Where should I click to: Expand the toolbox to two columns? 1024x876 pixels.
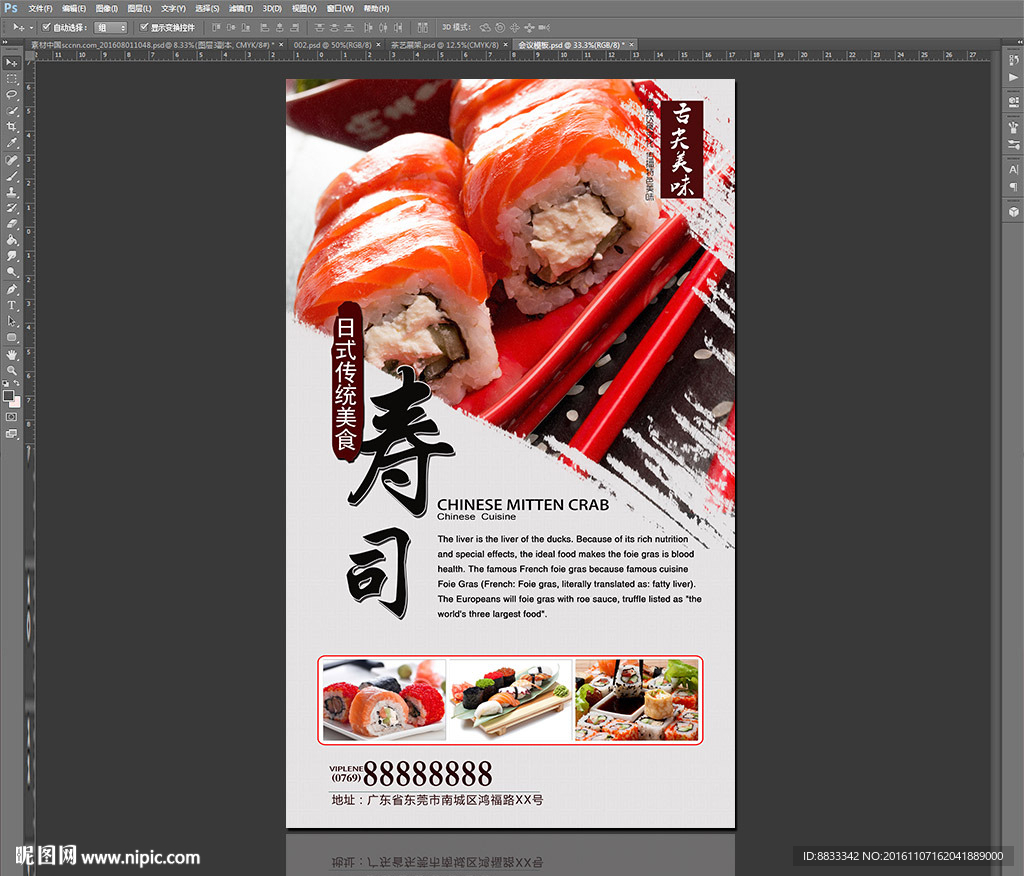point(5,42)
